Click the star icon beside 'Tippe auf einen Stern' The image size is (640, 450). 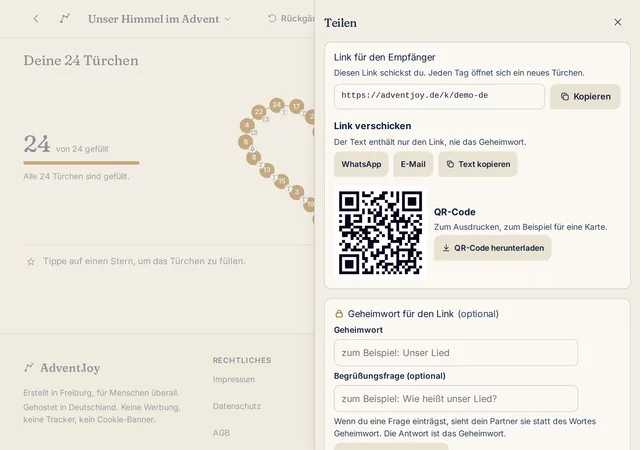pyautogui.click(x=31, y=261)
